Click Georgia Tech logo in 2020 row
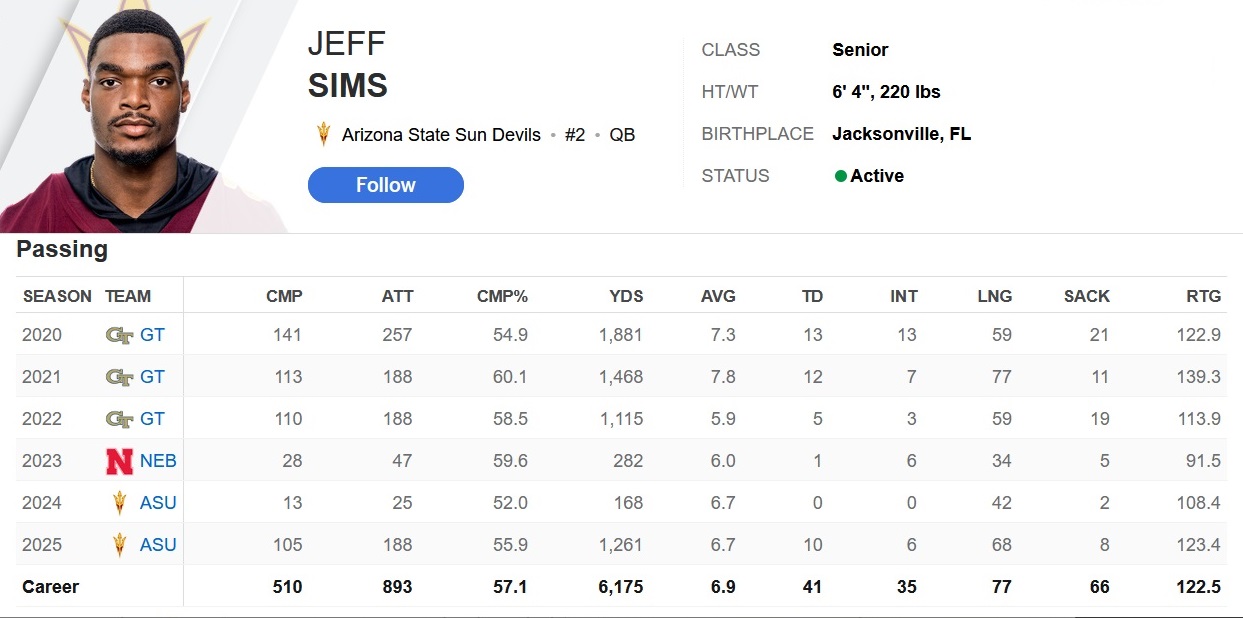Viewport: 1243px width, 618px height. tap(119, 335)
